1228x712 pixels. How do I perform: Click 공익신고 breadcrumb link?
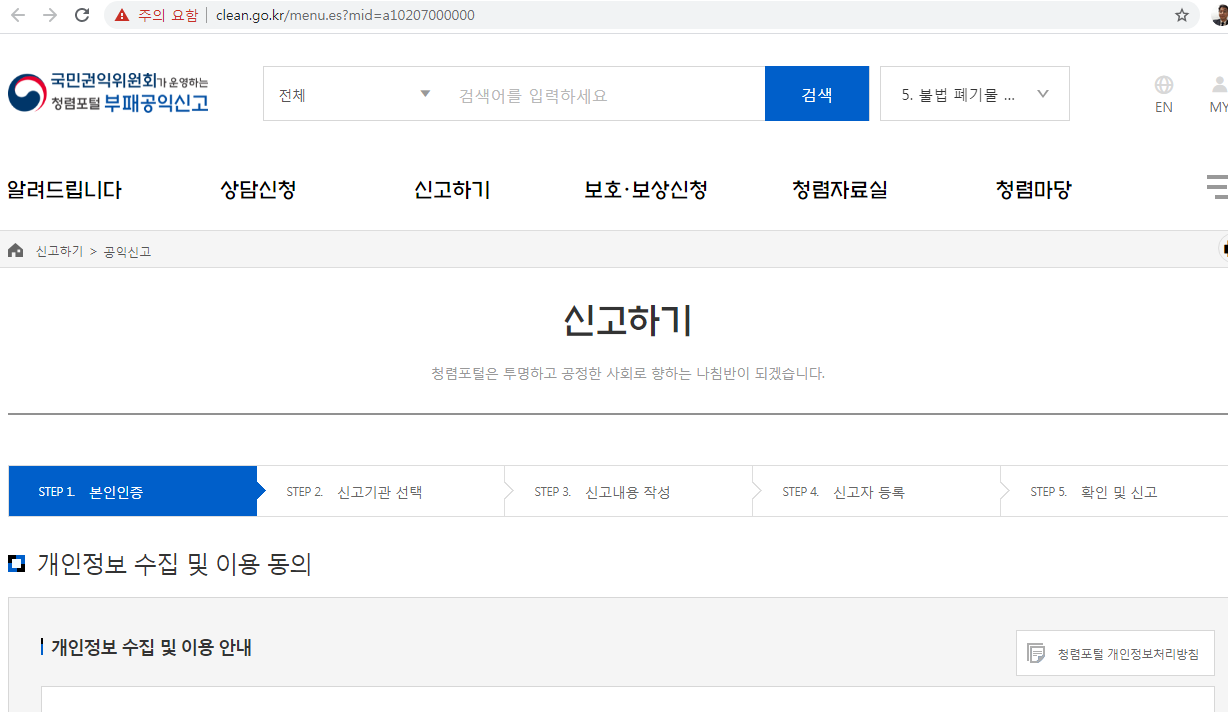point(127,252)
